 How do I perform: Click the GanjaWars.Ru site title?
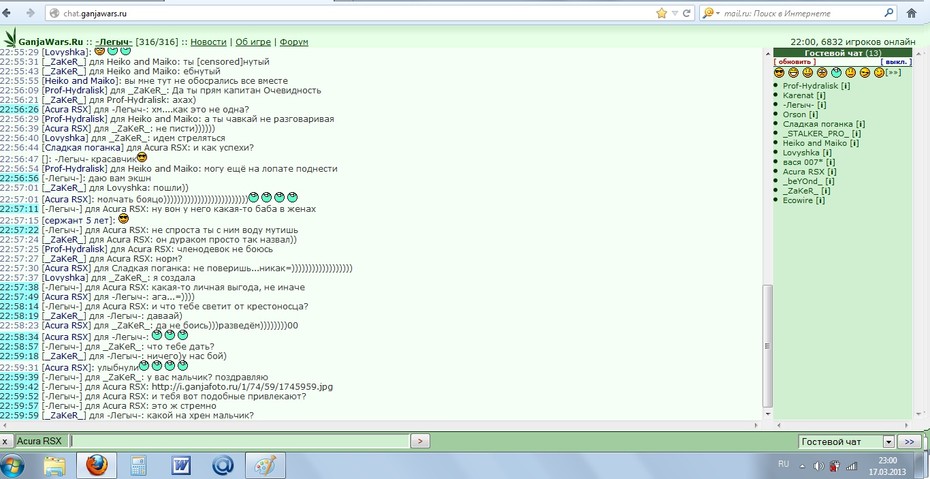point(50,42)
